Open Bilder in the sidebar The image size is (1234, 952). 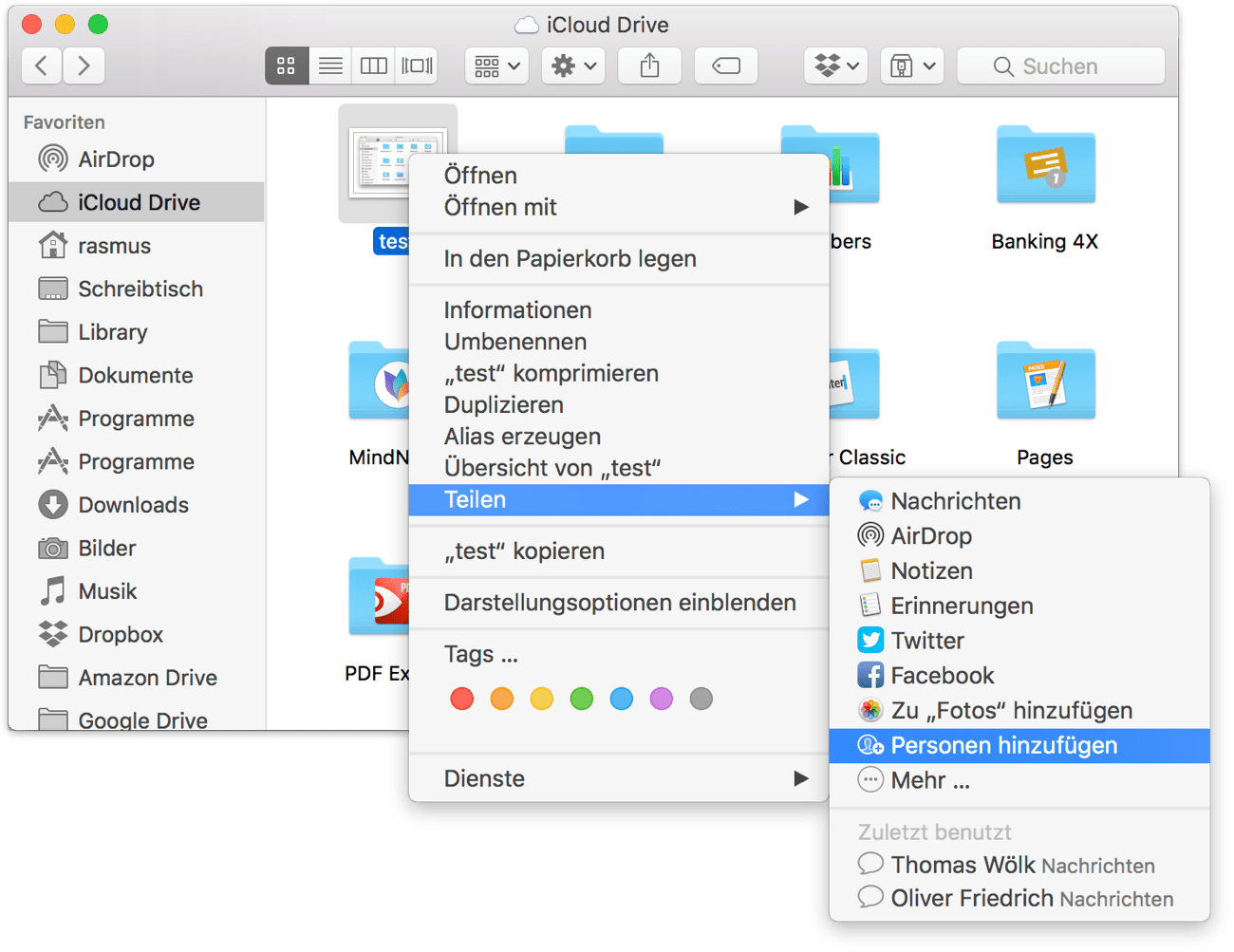click(136, 548)
